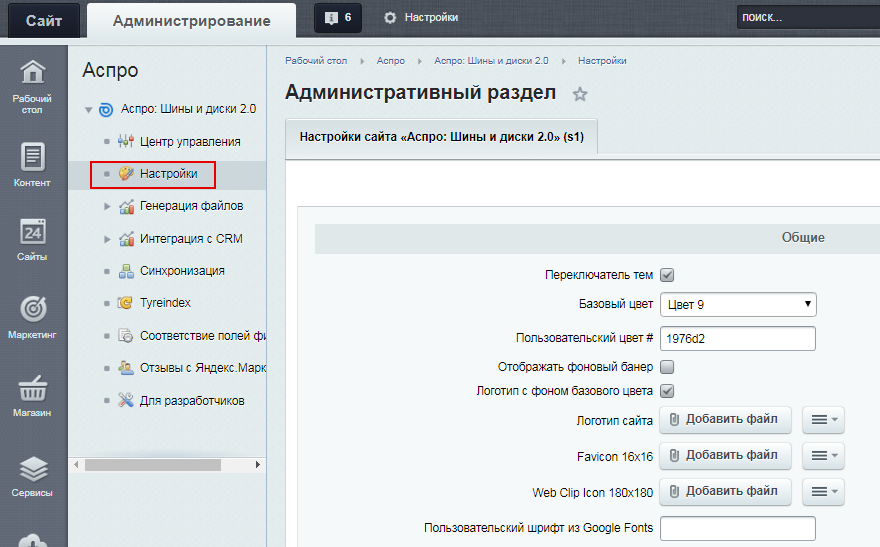
Task: Click the Соответствие полей icon
Action: (126, 335)
